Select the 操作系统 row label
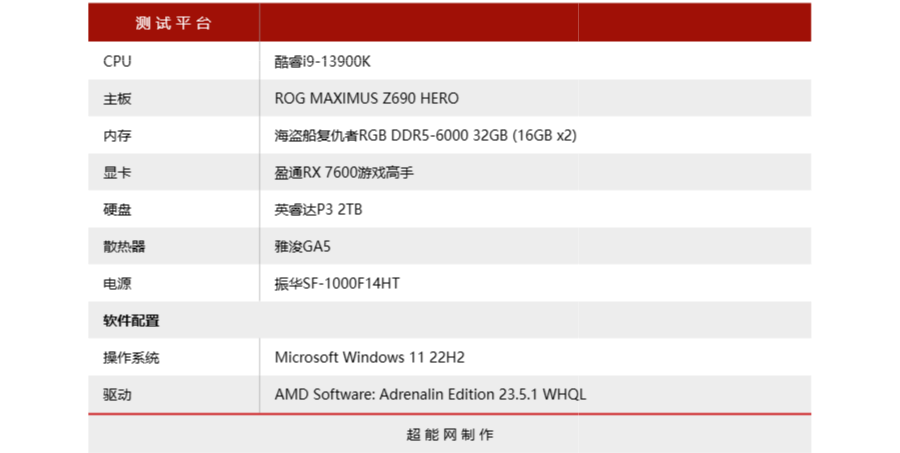900x453 pixels. point(131,358)
